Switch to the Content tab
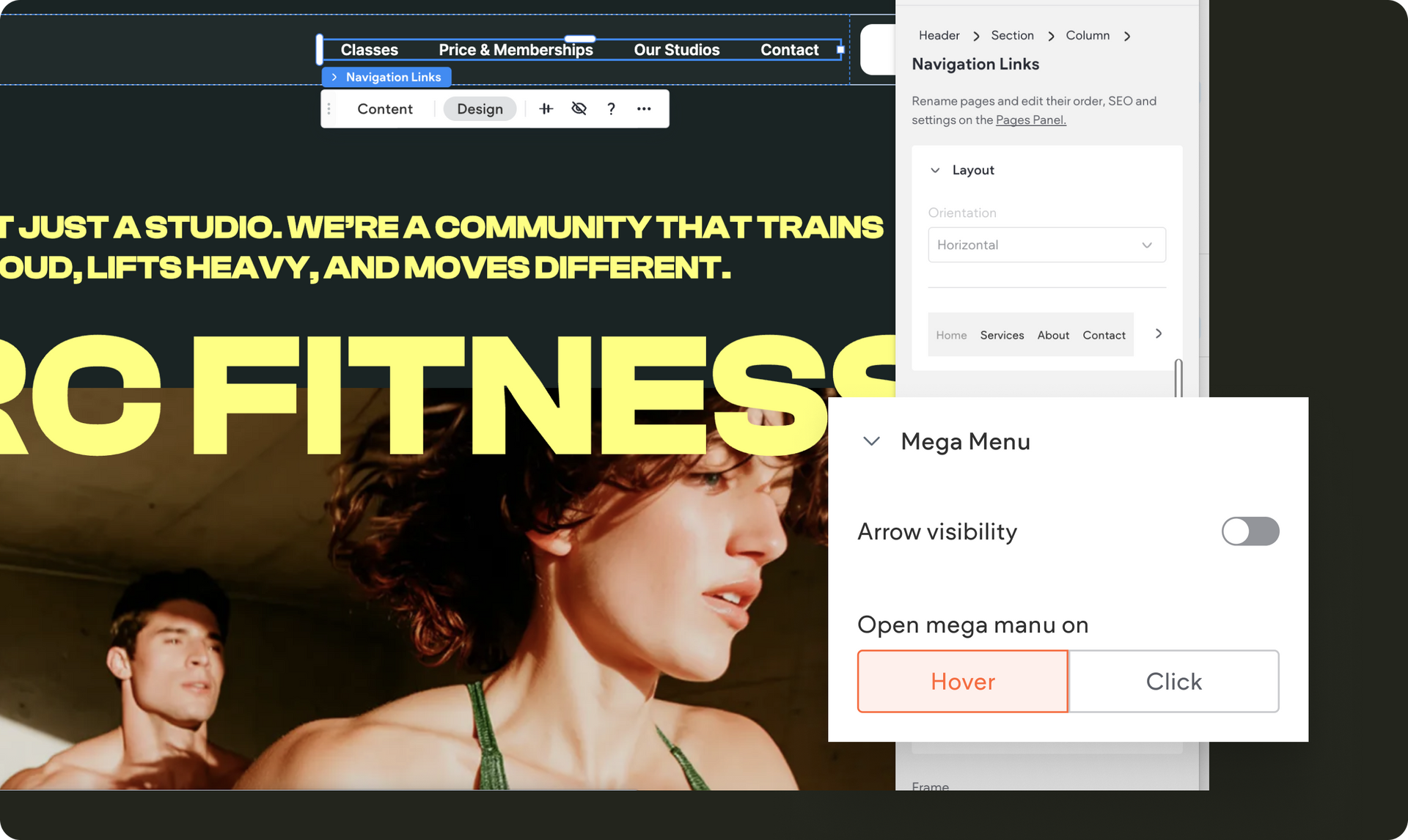The width and height of the screenshot is (1408, 840). [x=385, y=108]
